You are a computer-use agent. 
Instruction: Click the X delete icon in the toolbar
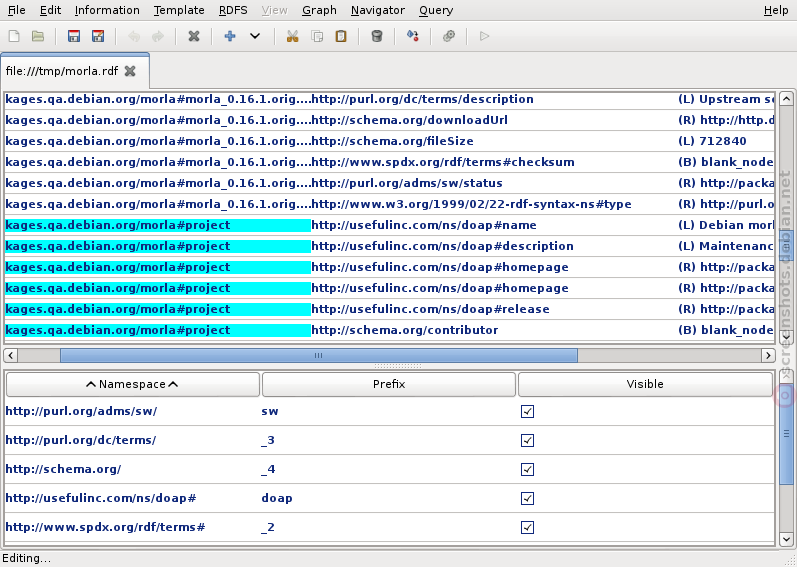(x=194, y=36)
